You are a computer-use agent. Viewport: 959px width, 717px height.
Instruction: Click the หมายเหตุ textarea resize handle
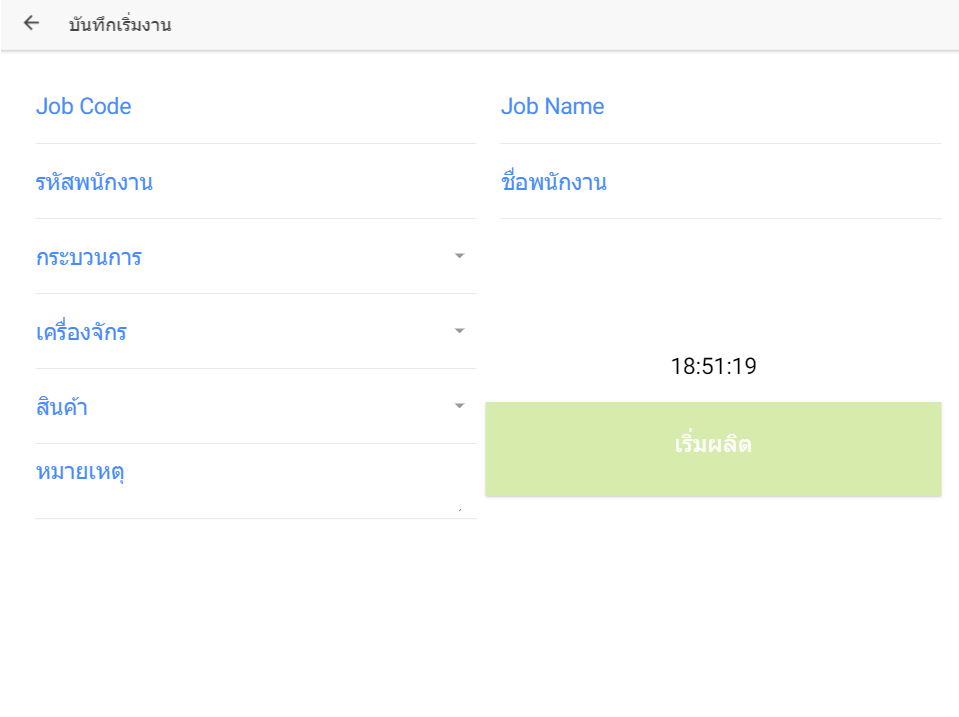click(459, 510)
